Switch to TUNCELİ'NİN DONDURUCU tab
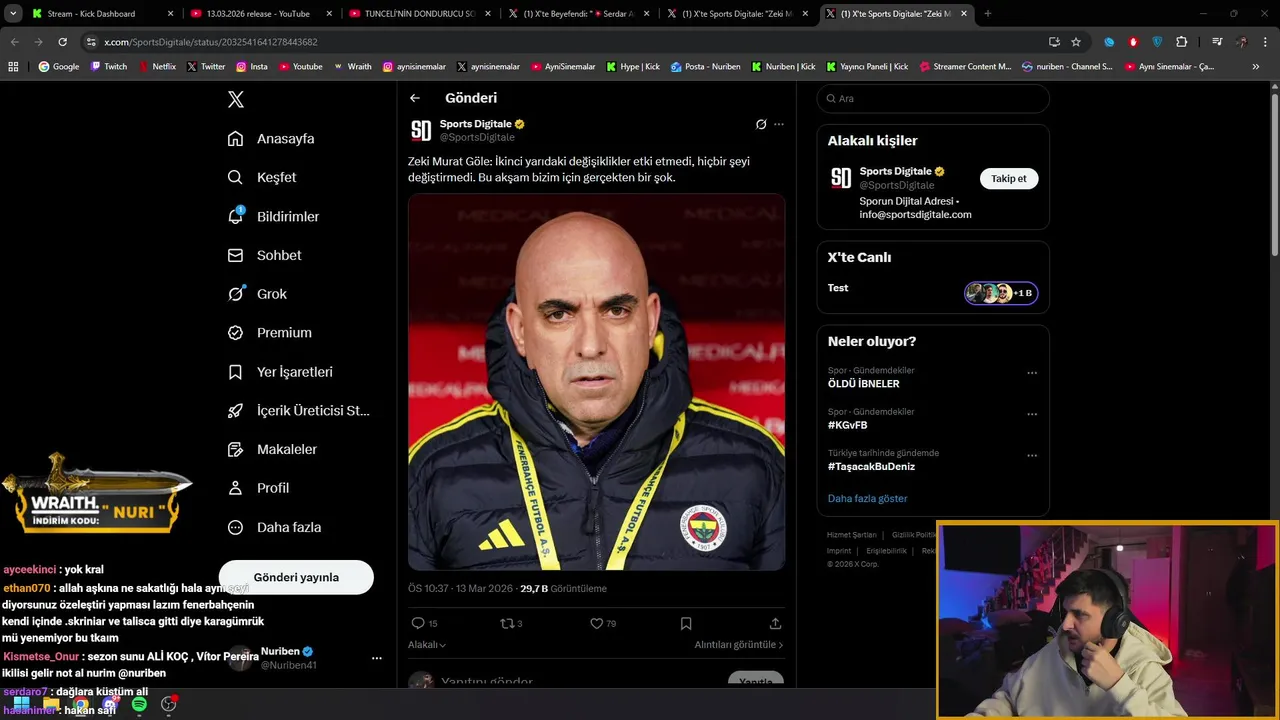The width and height of the screenshot is (1280, 720). pos(421,14)
